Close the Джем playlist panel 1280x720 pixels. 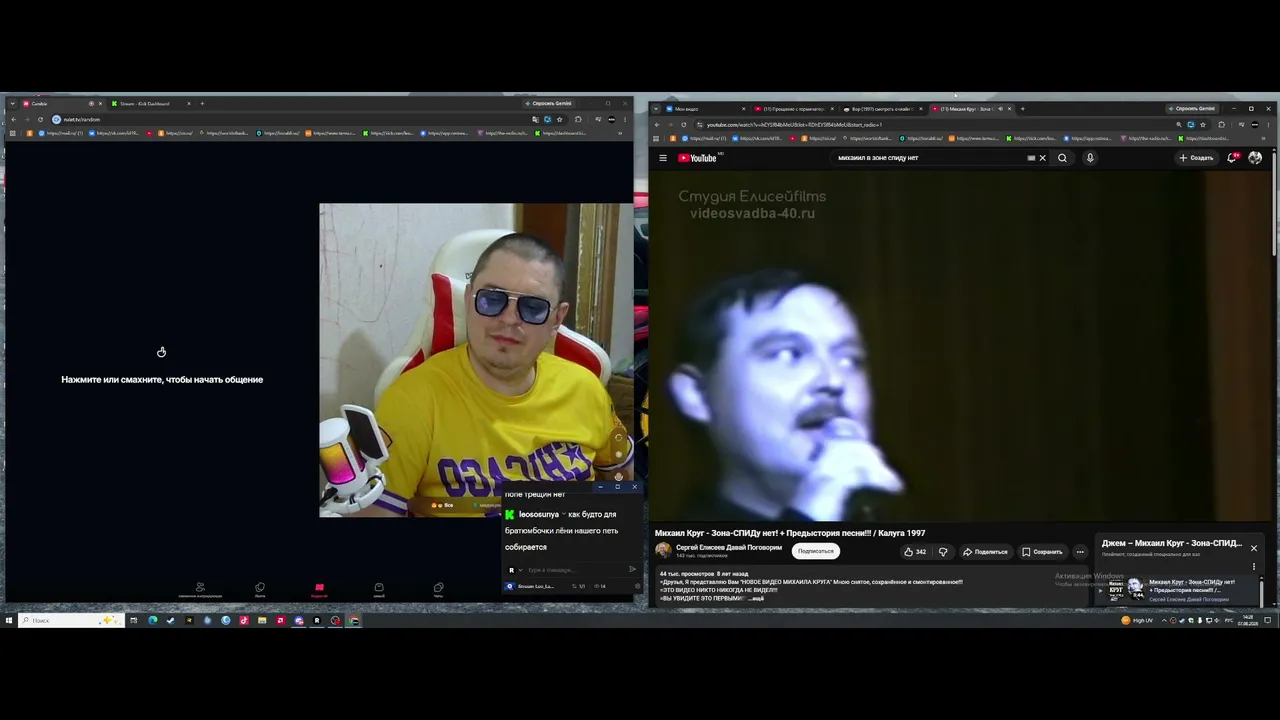point(1253,548)
